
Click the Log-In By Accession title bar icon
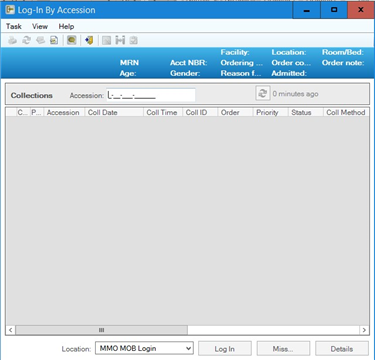point(10,10)
